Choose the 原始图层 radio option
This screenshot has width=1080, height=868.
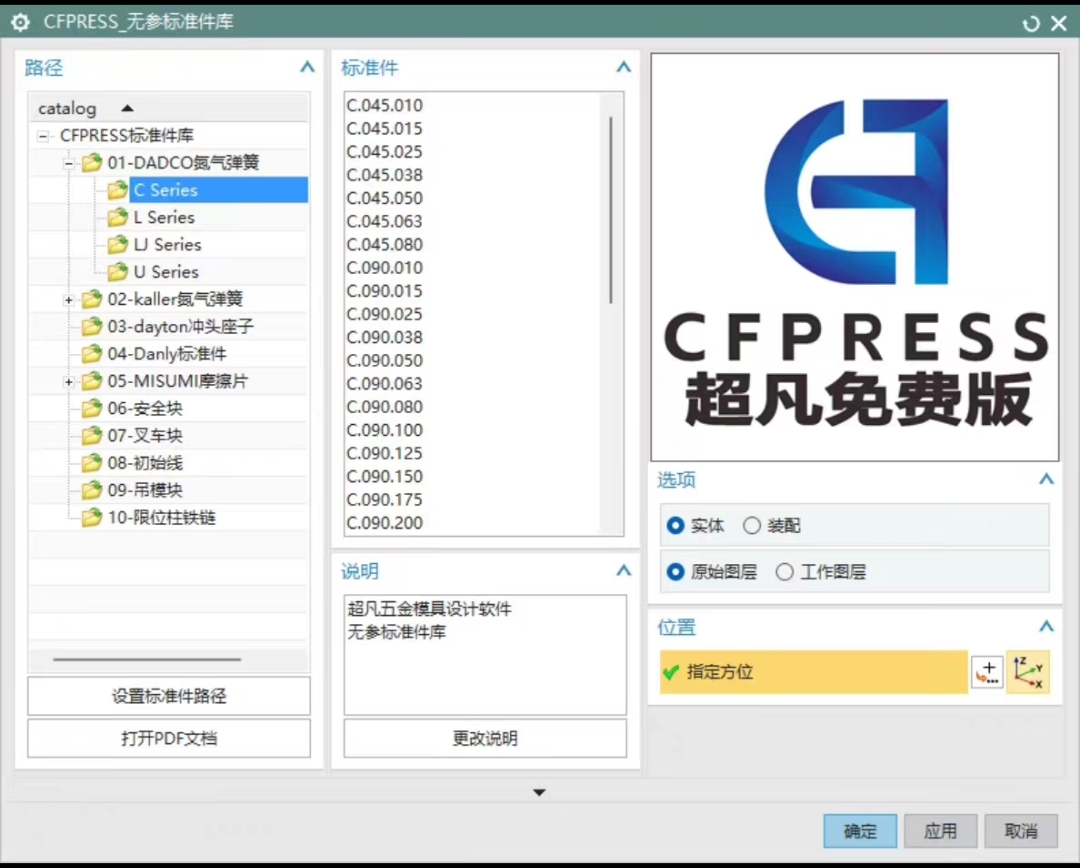click(x=675, y=572)
